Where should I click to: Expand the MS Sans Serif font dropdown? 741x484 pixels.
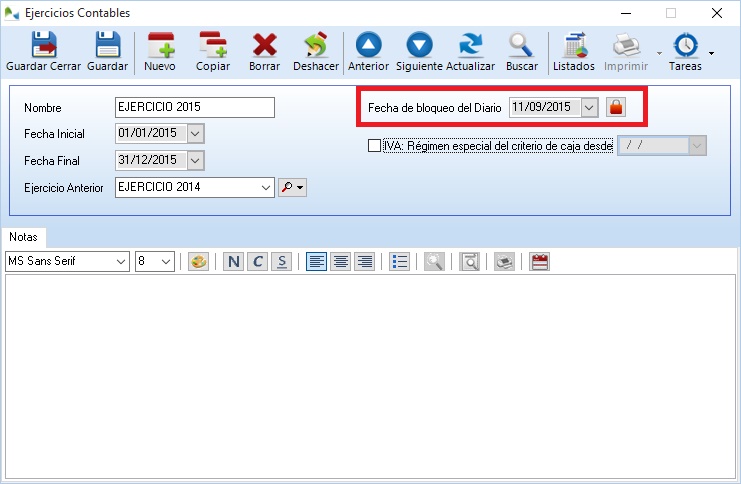point(121,261)
